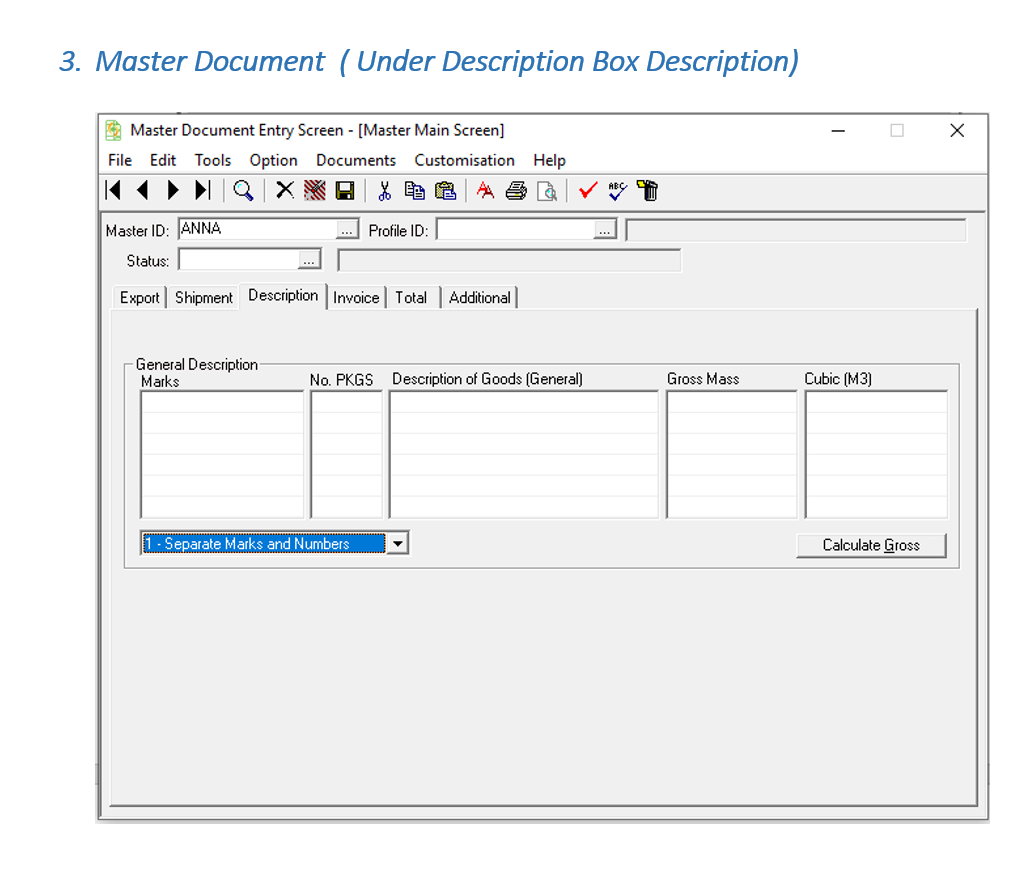Open the Separate Marks and Numbers dropdown
Screen dimensions: 1026x874
coord(398,543)
